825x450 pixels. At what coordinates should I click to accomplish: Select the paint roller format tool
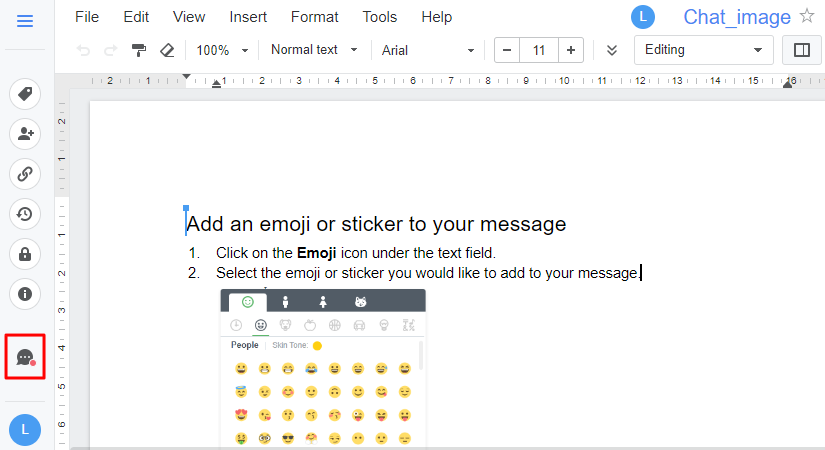[x=139, y=50]
